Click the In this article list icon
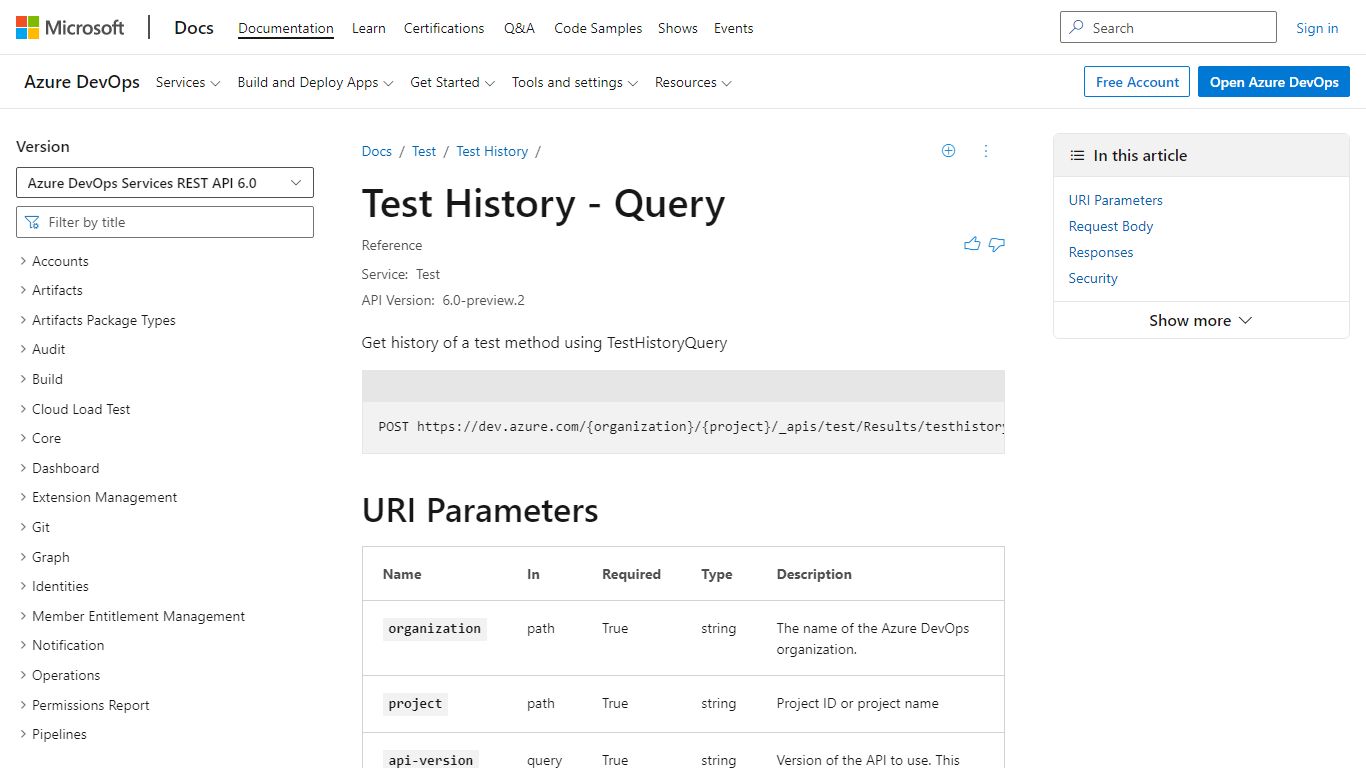Viewport: 1366px width, 768px height. point(1077,155)
